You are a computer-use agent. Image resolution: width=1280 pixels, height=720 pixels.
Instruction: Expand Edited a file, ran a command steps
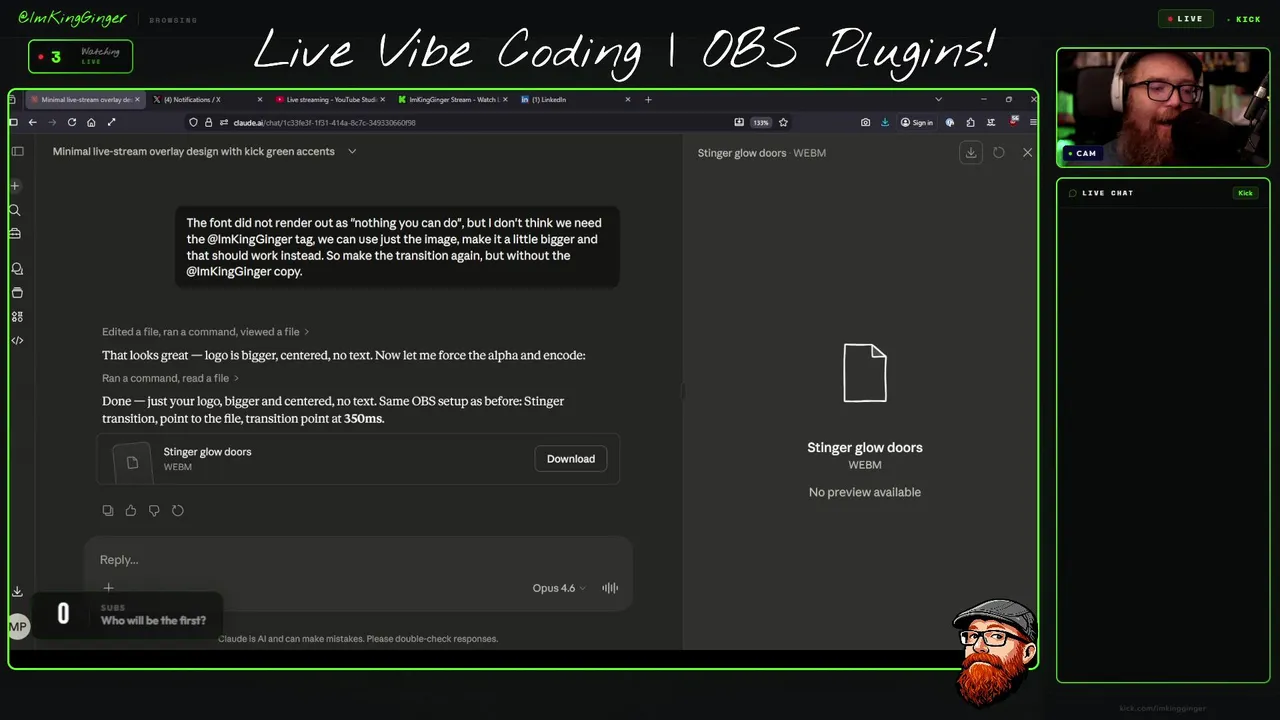point(205,332)
